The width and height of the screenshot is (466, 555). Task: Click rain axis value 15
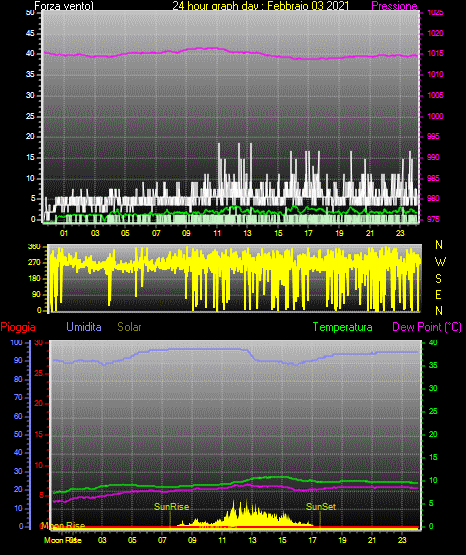39,434
